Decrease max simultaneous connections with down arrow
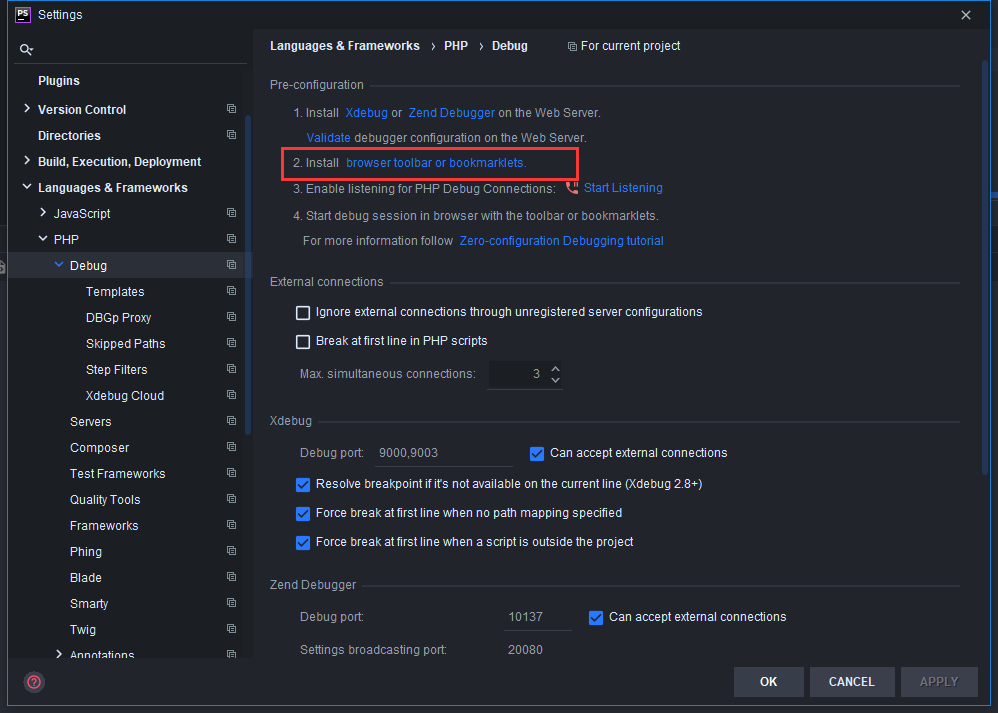The image size is (998, 713). [x=556, y=380]
